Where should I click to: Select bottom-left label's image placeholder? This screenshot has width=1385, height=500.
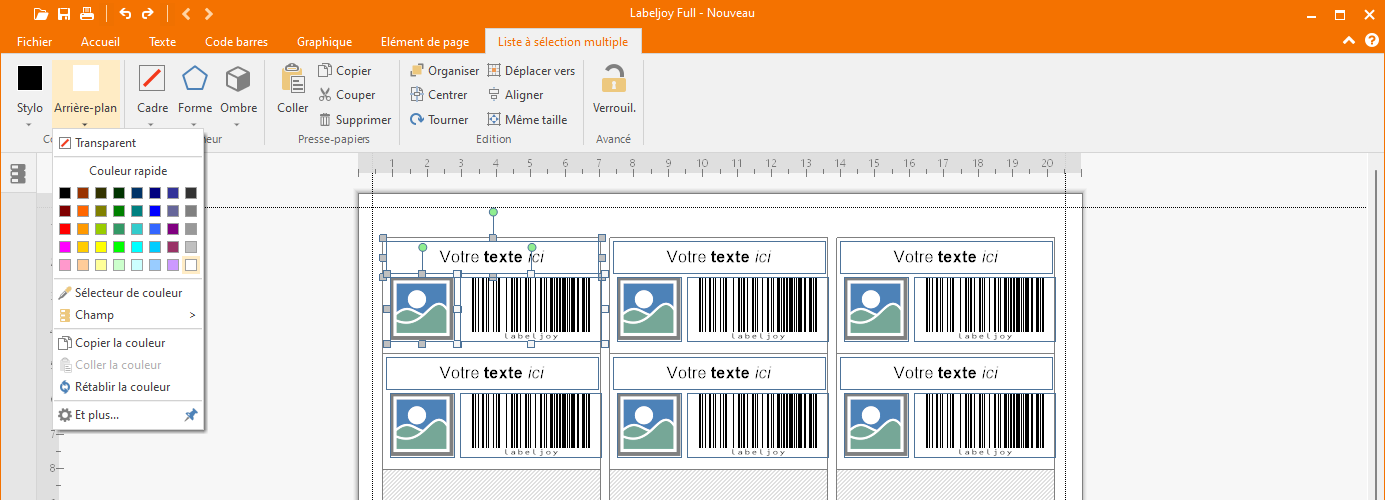point(422,425)
